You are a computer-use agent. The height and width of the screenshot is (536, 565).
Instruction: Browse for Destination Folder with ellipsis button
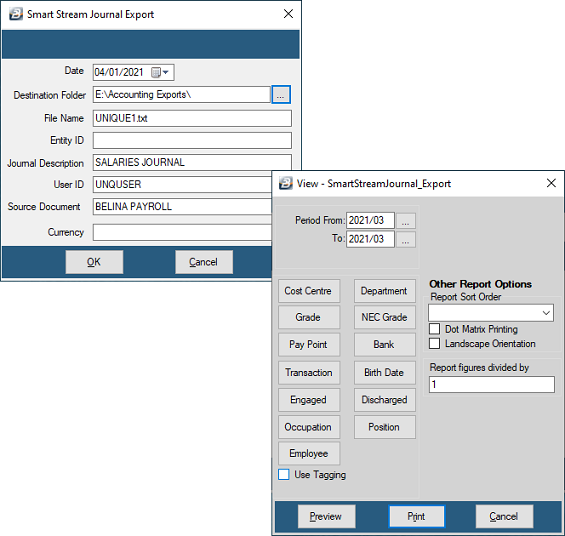click(281, 95)
